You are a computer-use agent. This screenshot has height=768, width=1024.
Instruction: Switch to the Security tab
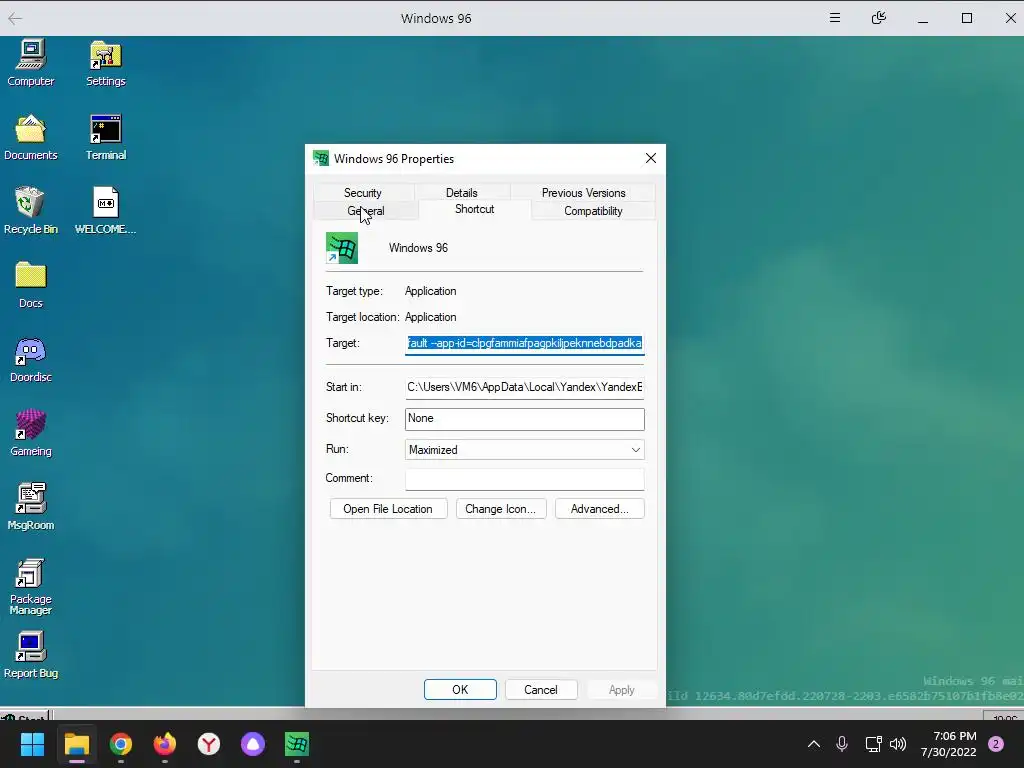click(x=363, y=193)
